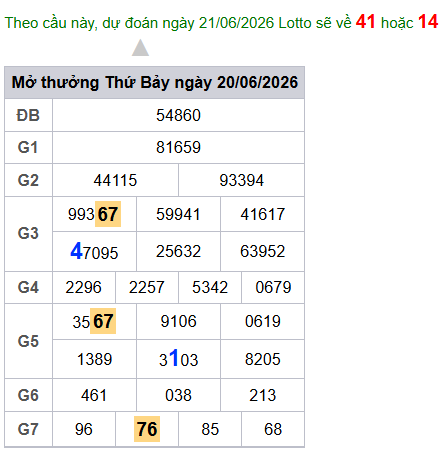Click the red predicted number 41
Image resolution: width=442 pixels, height=452 pixels.
point(365,22)
